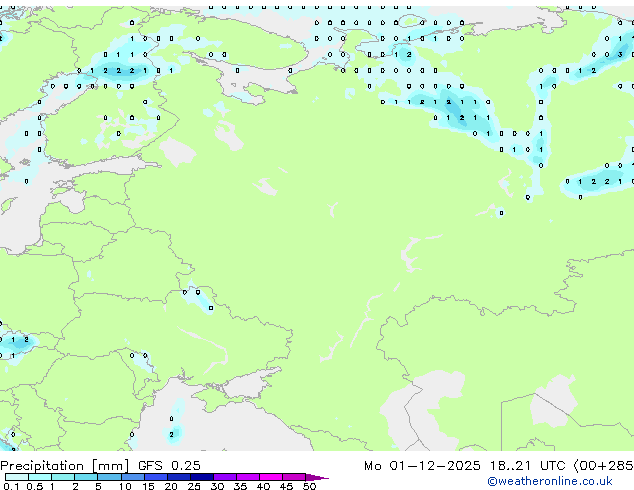
Task: Click the 20–25 mm legend color box
Action: click(x=179, y=477)
